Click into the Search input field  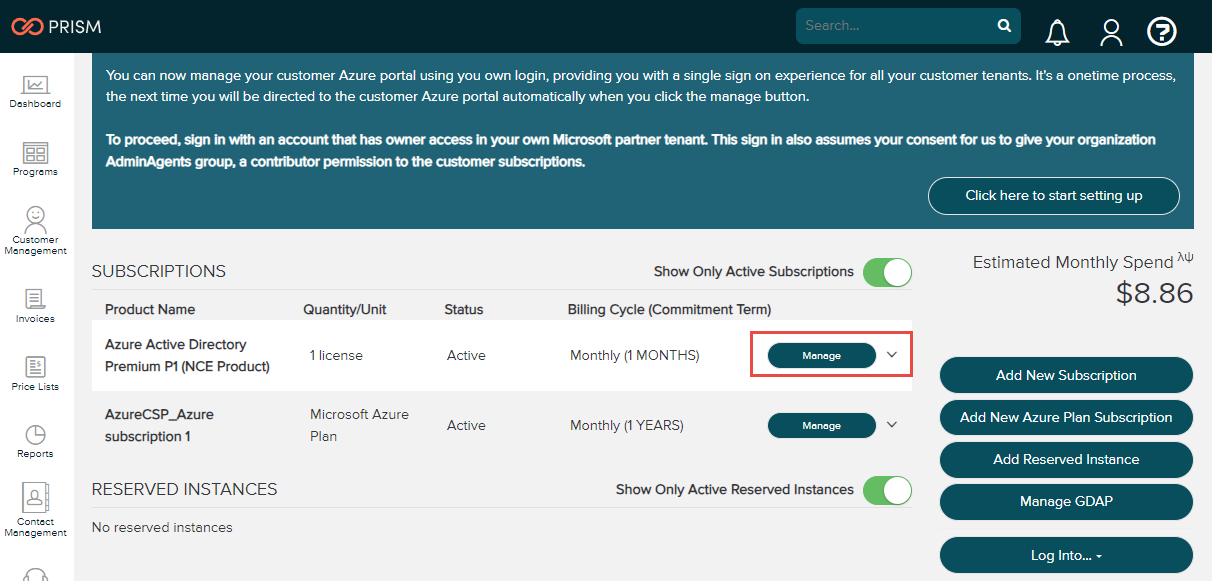[x=895, y=26]
